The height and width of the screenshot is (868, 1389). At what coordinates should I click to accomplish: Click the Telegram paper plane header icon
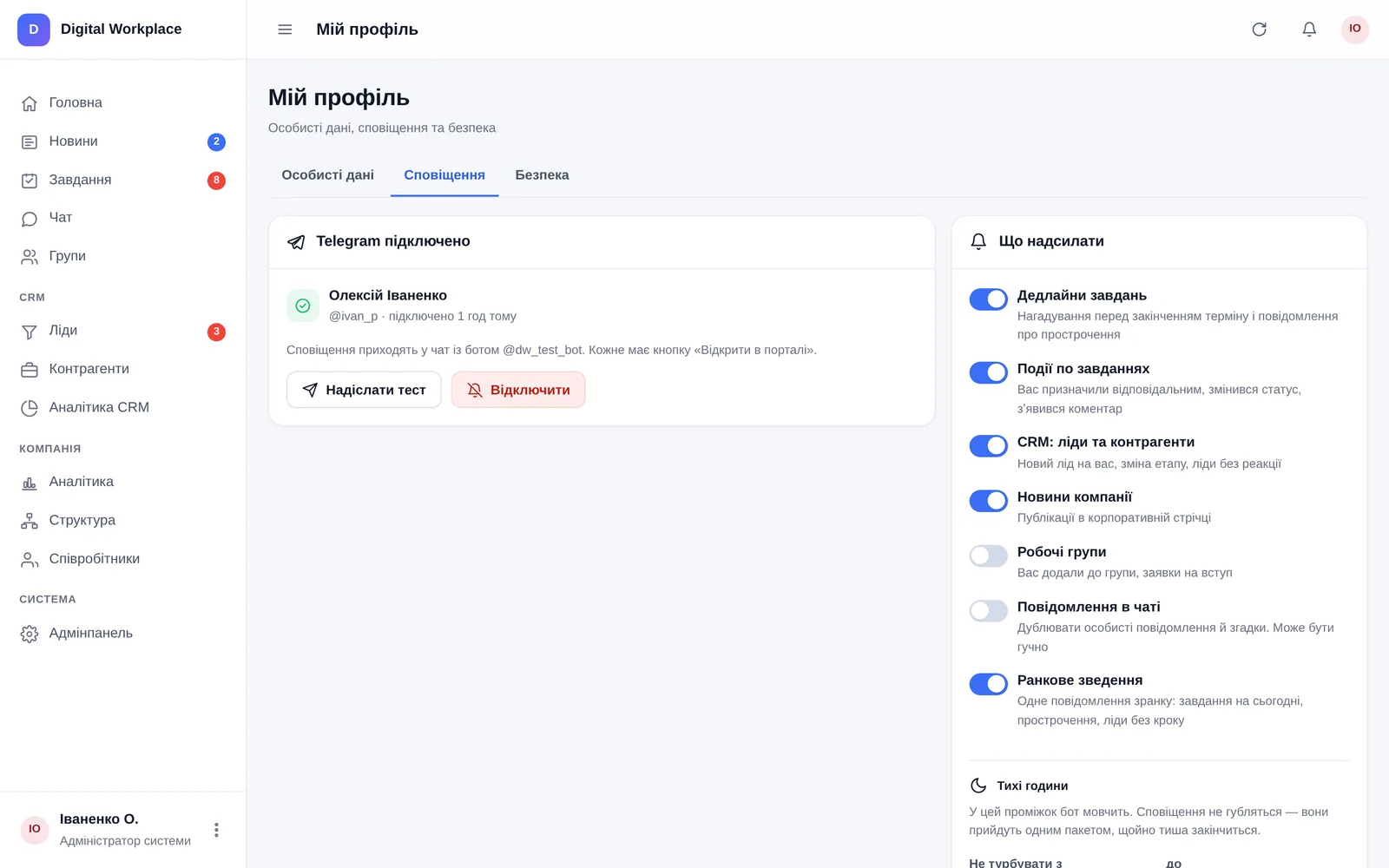(x=296, y=242)
